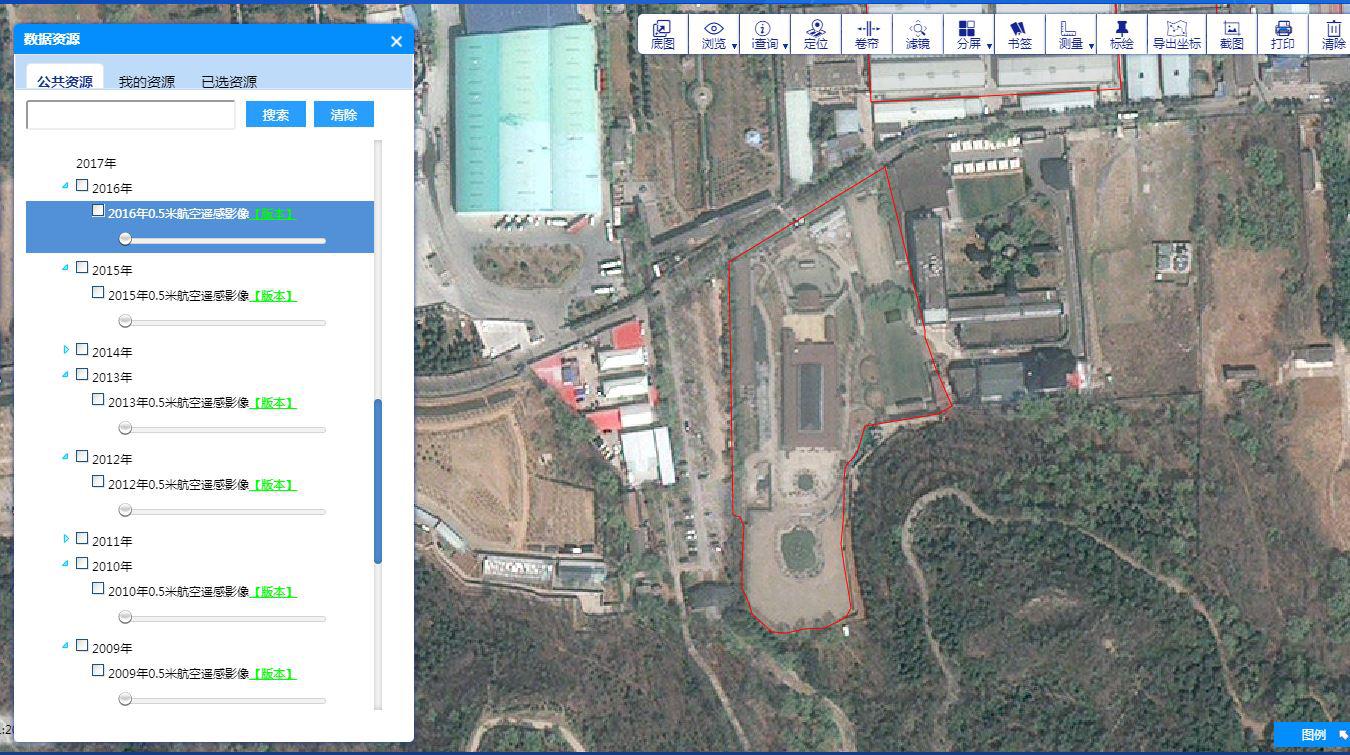Select the 标绘 pin plotting tool

tap(1122, 34)
